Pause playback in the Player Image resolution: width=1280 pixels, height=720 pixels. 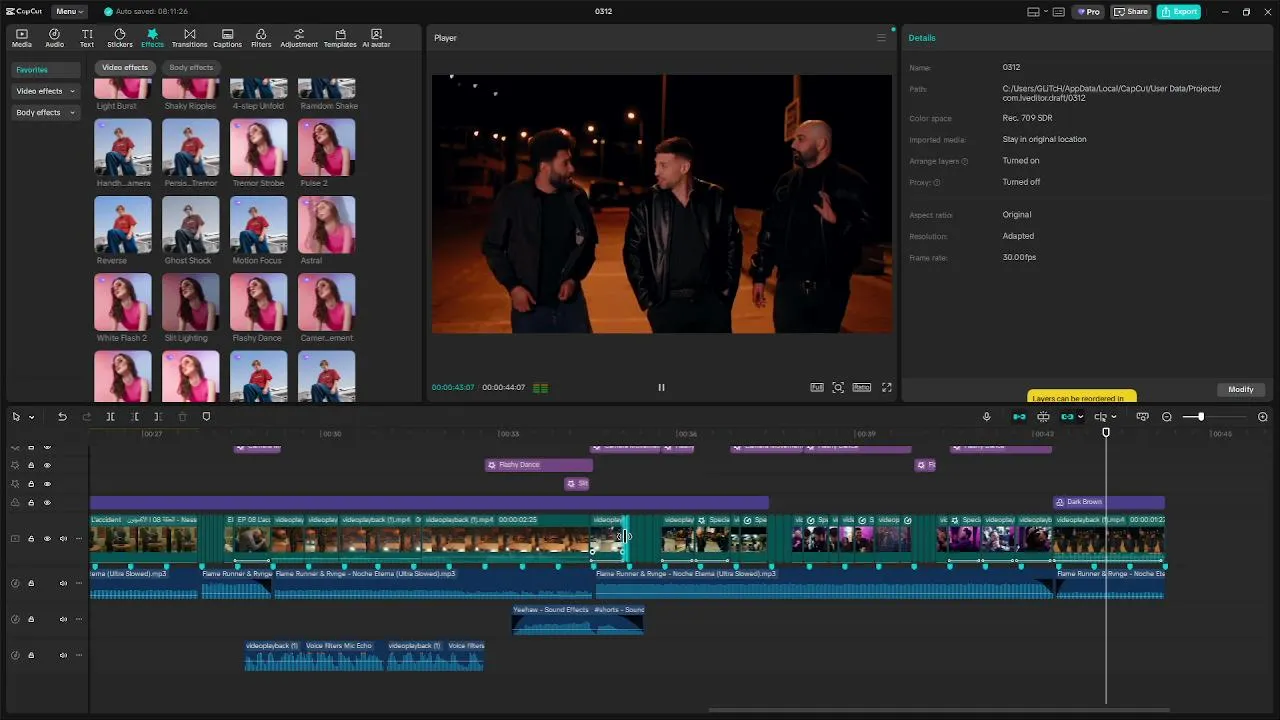661,388
